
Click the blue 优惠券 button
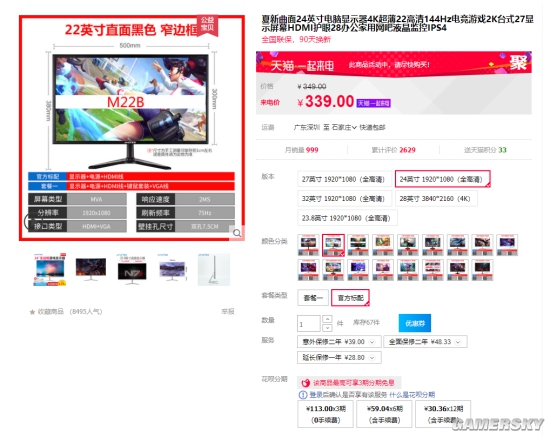pyautogui.click(x=415, y=323)
